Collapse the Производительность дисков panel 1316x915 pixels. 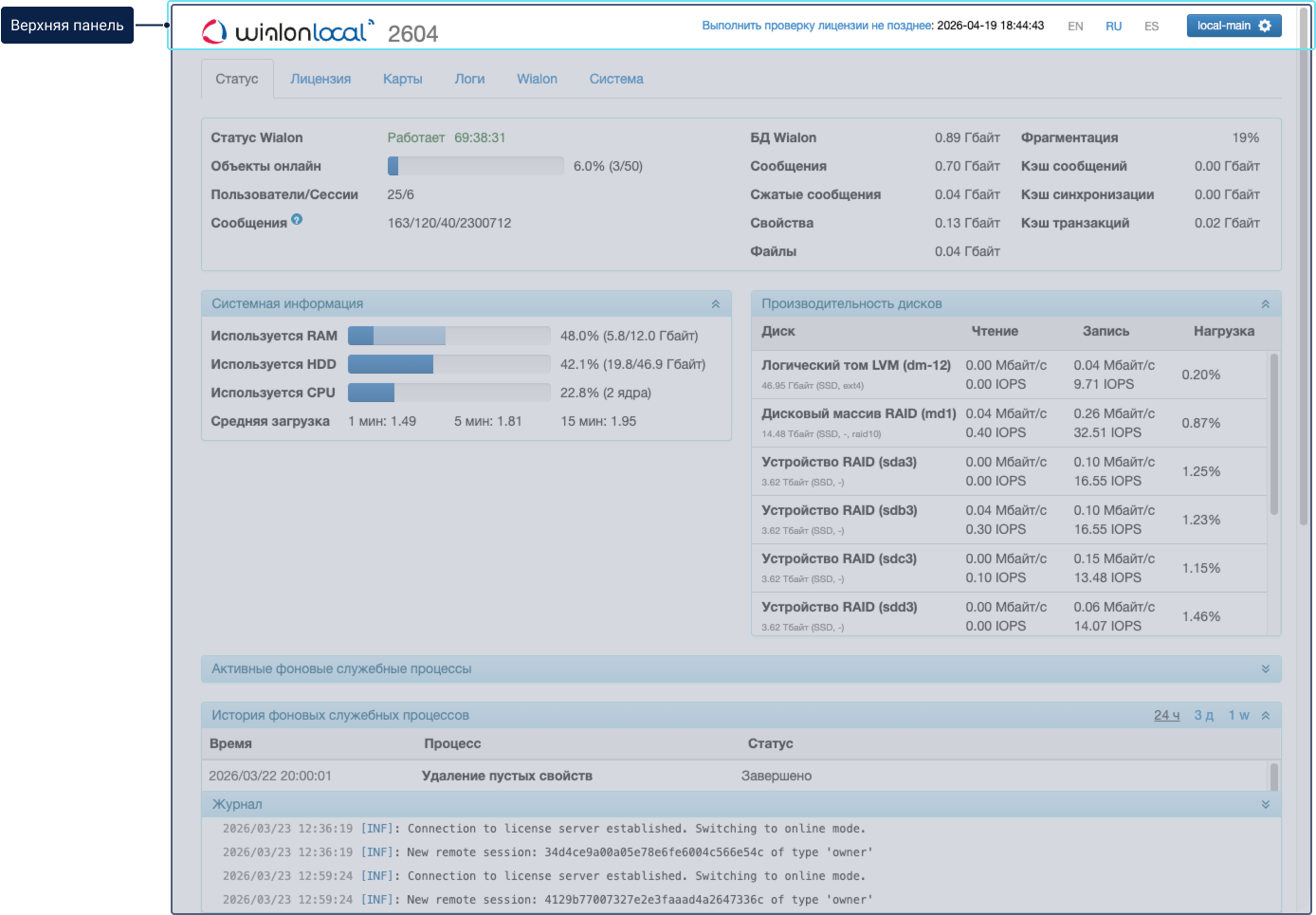(1265, 304)
